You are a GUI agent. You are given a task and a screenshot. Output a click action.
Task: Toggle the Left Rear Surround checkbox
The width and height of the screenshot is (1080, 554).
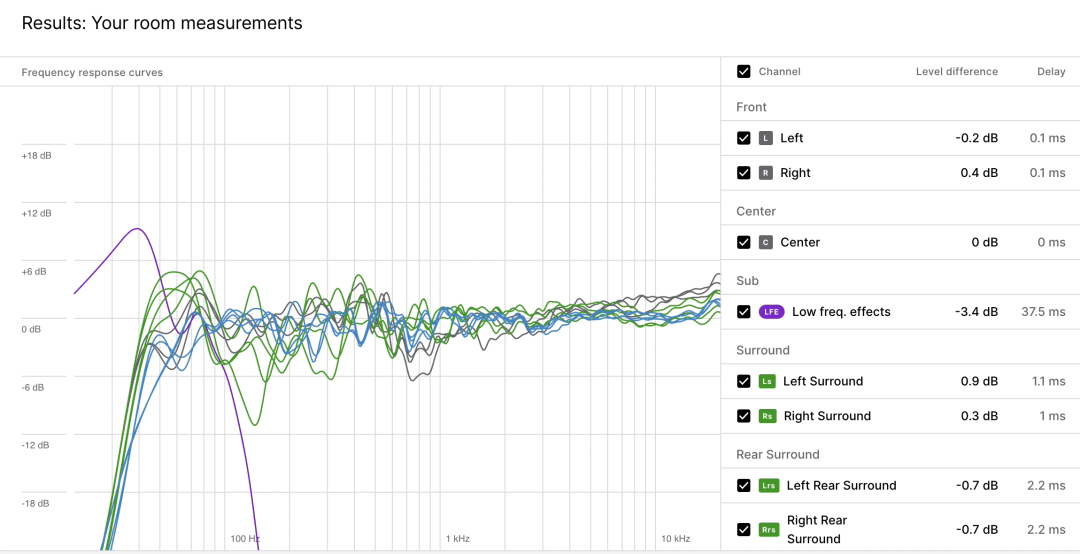click(x=743, y=485)
